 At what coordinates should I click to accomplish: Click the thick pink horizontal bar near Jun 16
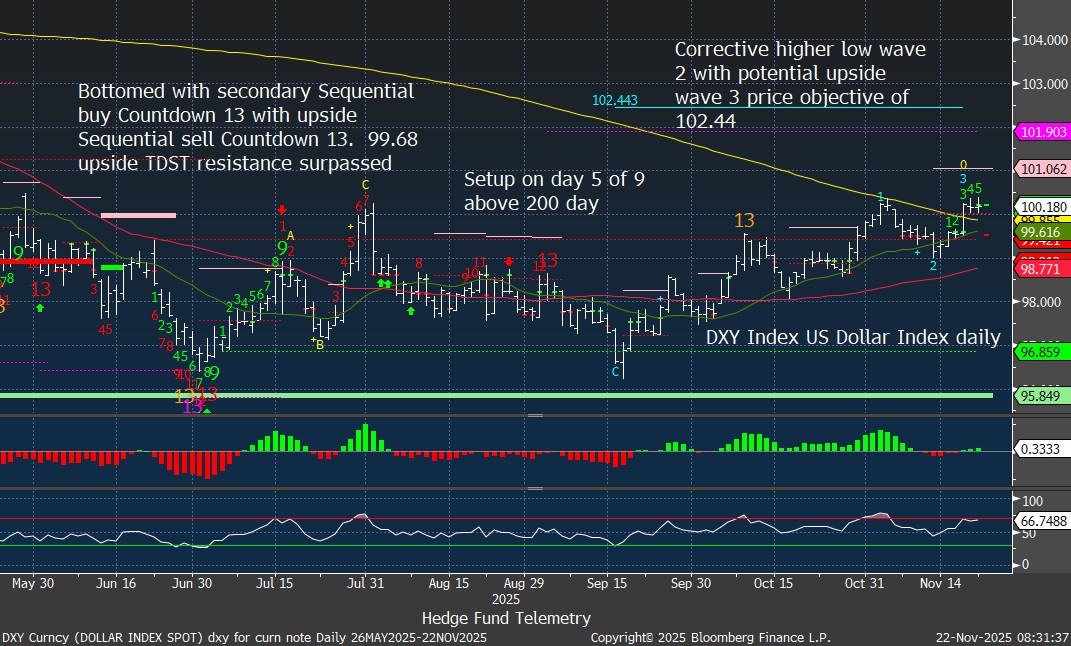[x=138, y=214]
